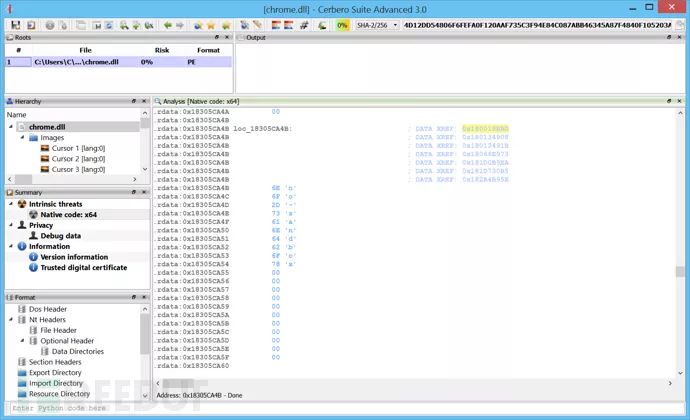The height and width of the screenshot is (420, 690).
Task: Select Cursor 3 [lang:0] image
Action: tap(73, 169)
